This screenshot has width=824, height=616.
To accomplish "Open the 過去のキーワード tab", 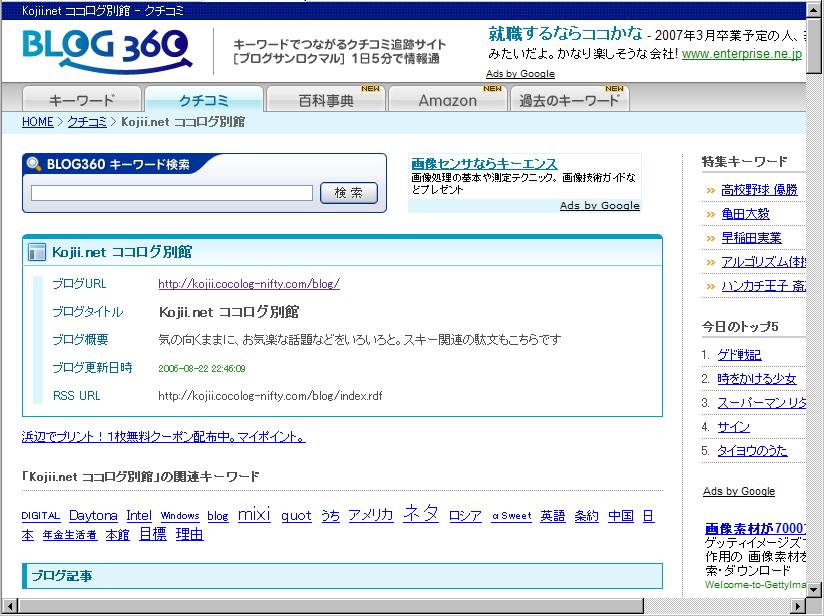I will click(569, 99).
